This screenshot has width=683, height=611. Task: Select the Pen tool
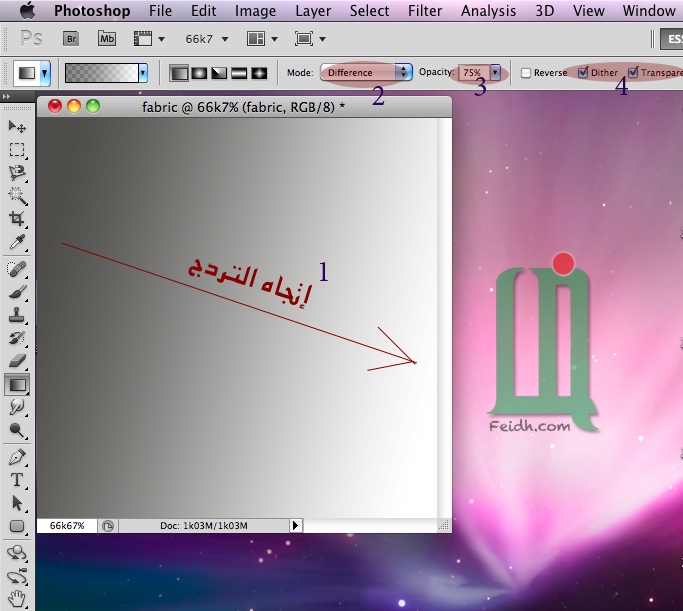(17, 457)
